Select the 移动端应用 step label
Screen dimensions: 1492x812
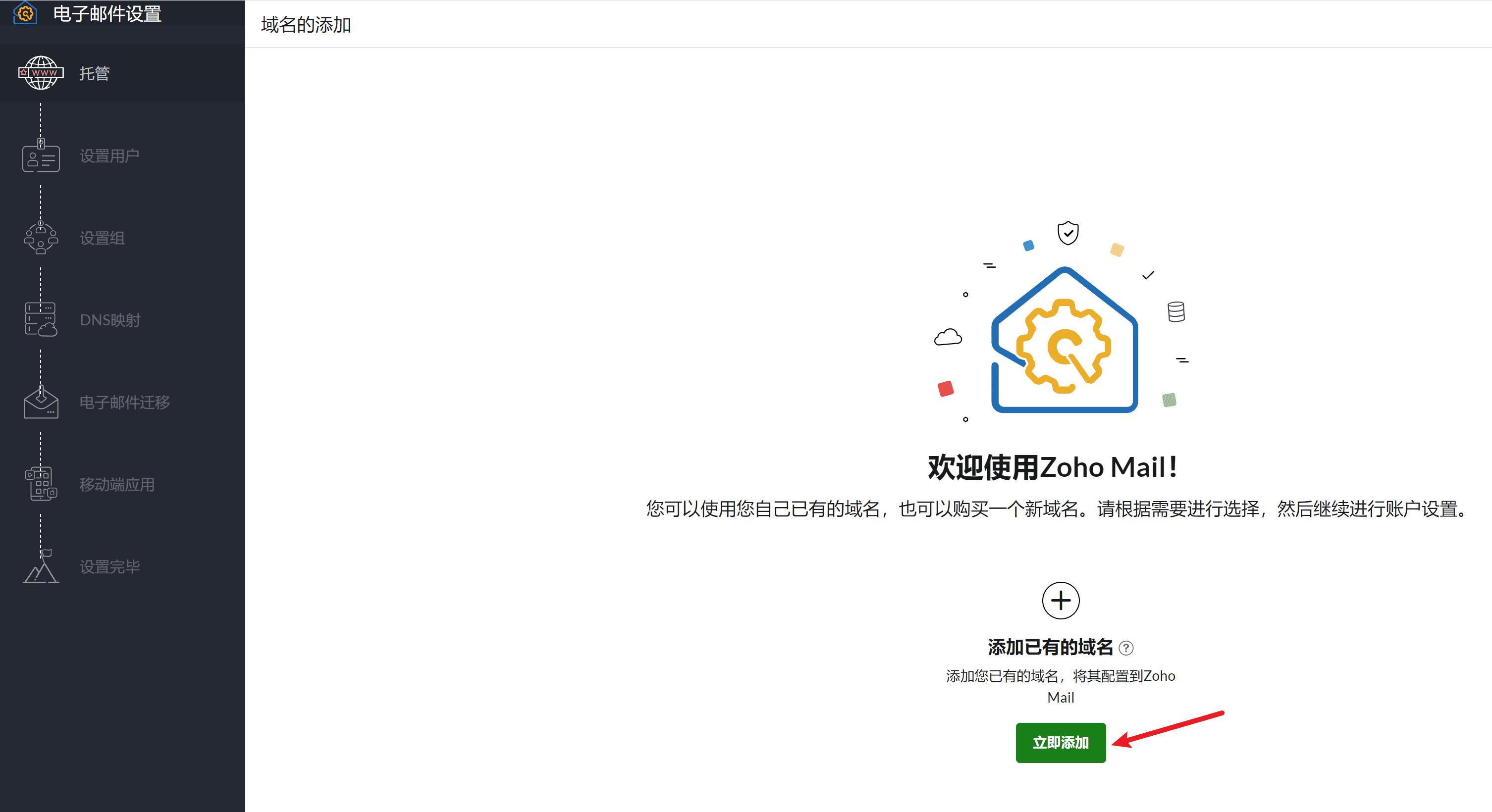[117, 484]
